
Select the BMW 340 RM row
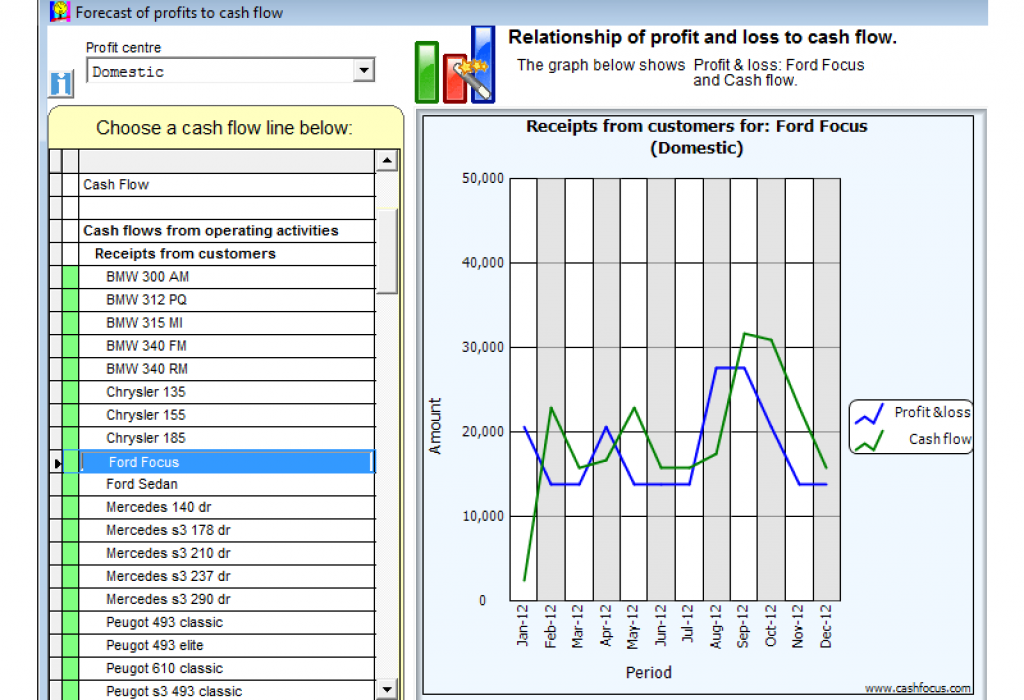[x=227, y=369]
